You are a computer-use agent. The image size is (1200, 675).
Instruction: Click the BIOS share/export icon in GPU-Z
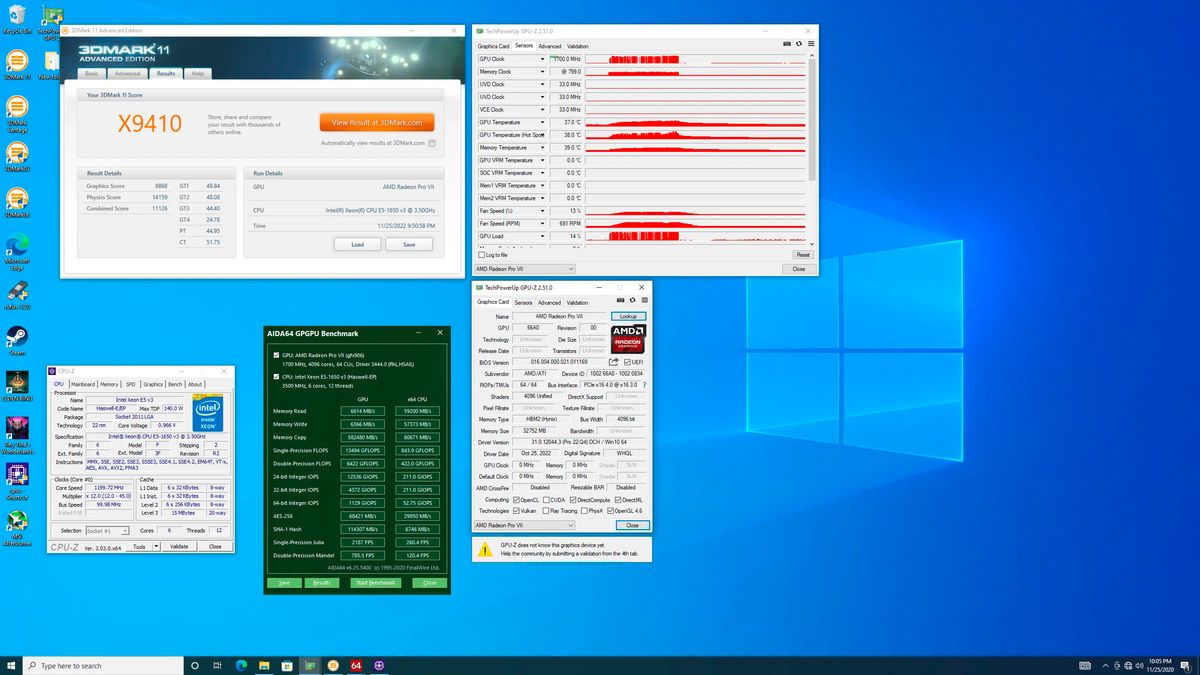pos(613,362)
